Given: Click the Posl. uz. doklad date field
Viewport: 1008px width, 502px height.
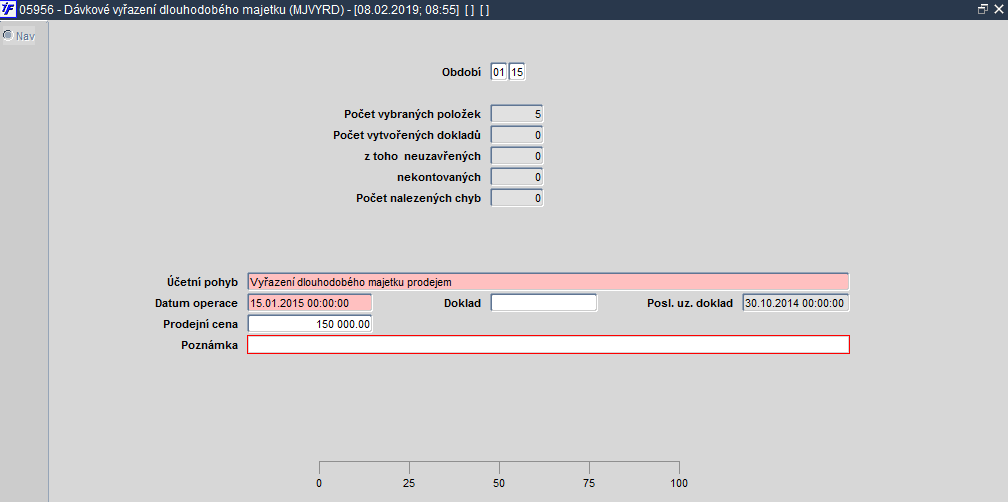Looking at the screenshot, I should click(x=796, y=303).
